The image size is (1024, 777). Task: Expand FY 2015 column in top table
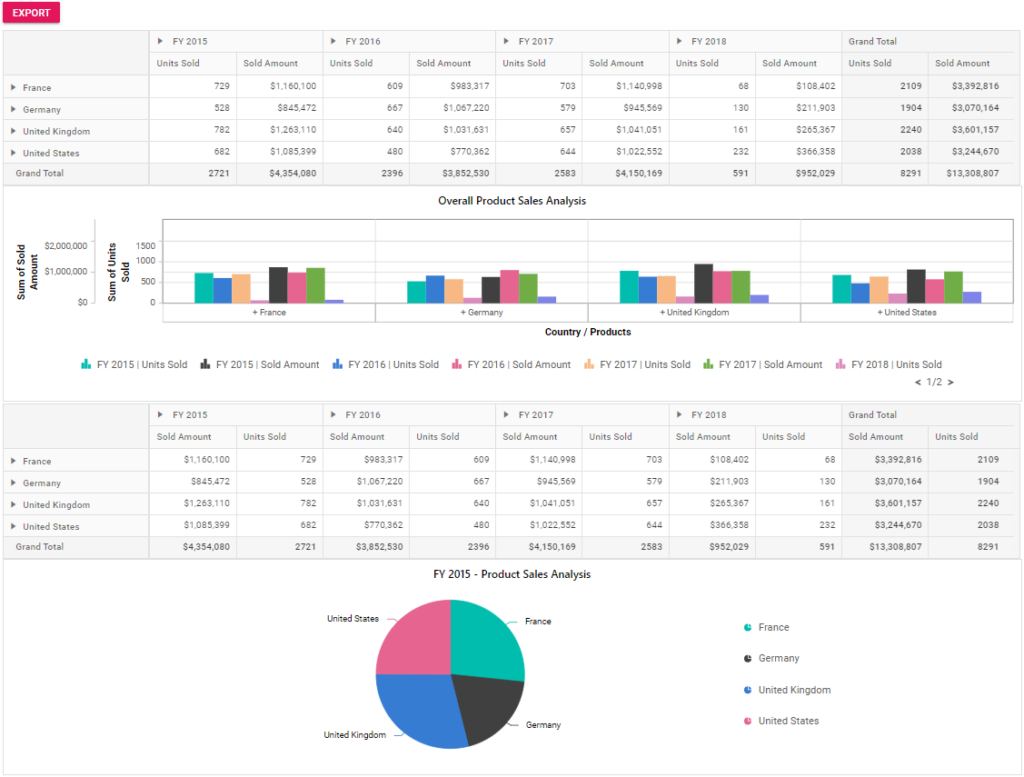point(160,42)
